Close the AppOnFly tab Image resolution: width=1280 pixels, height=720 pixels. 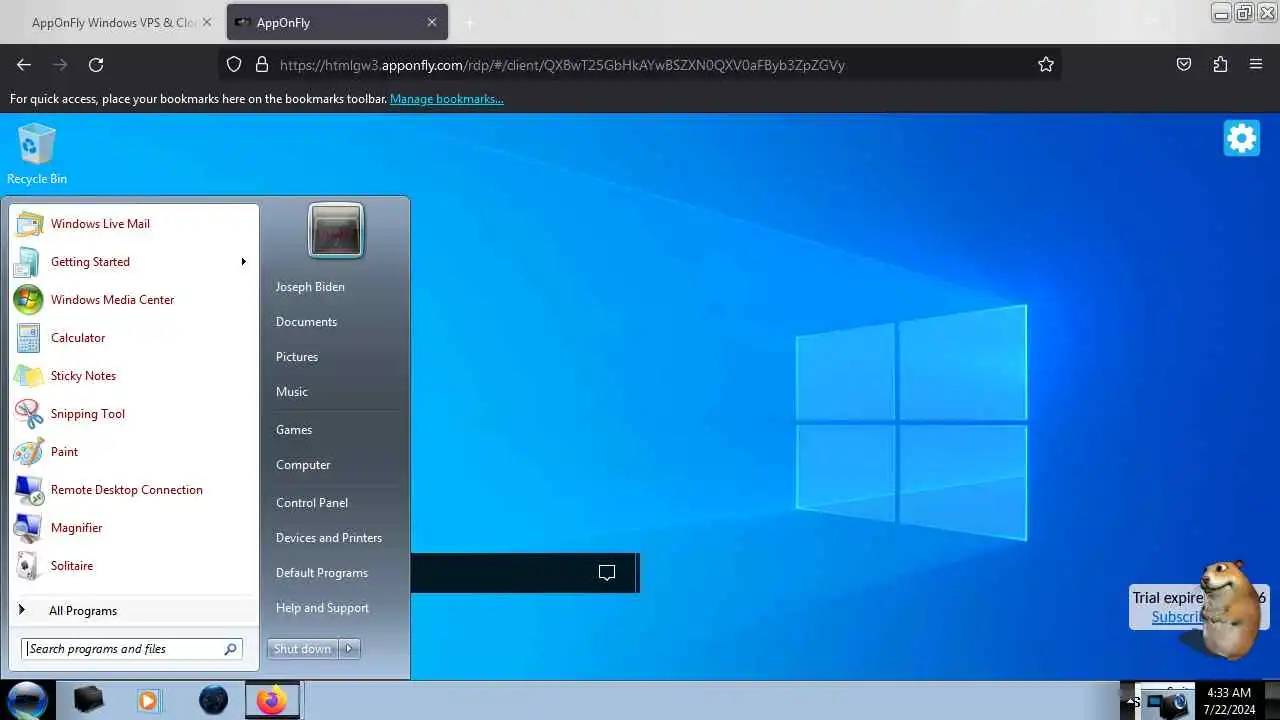pos(432,22)
